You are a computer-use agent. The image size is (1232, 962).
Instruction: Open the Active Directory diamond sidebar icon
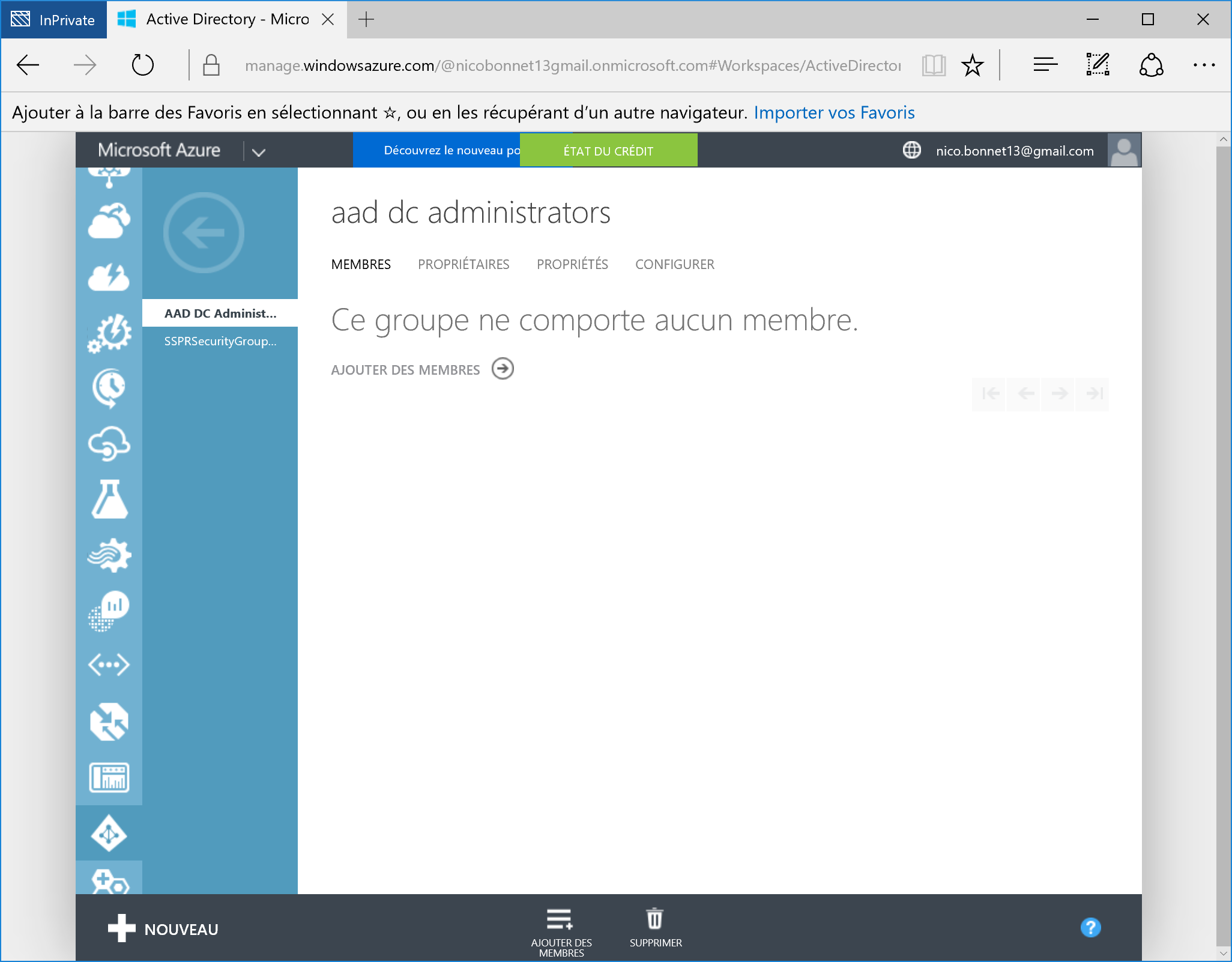[x=109, y=833]
